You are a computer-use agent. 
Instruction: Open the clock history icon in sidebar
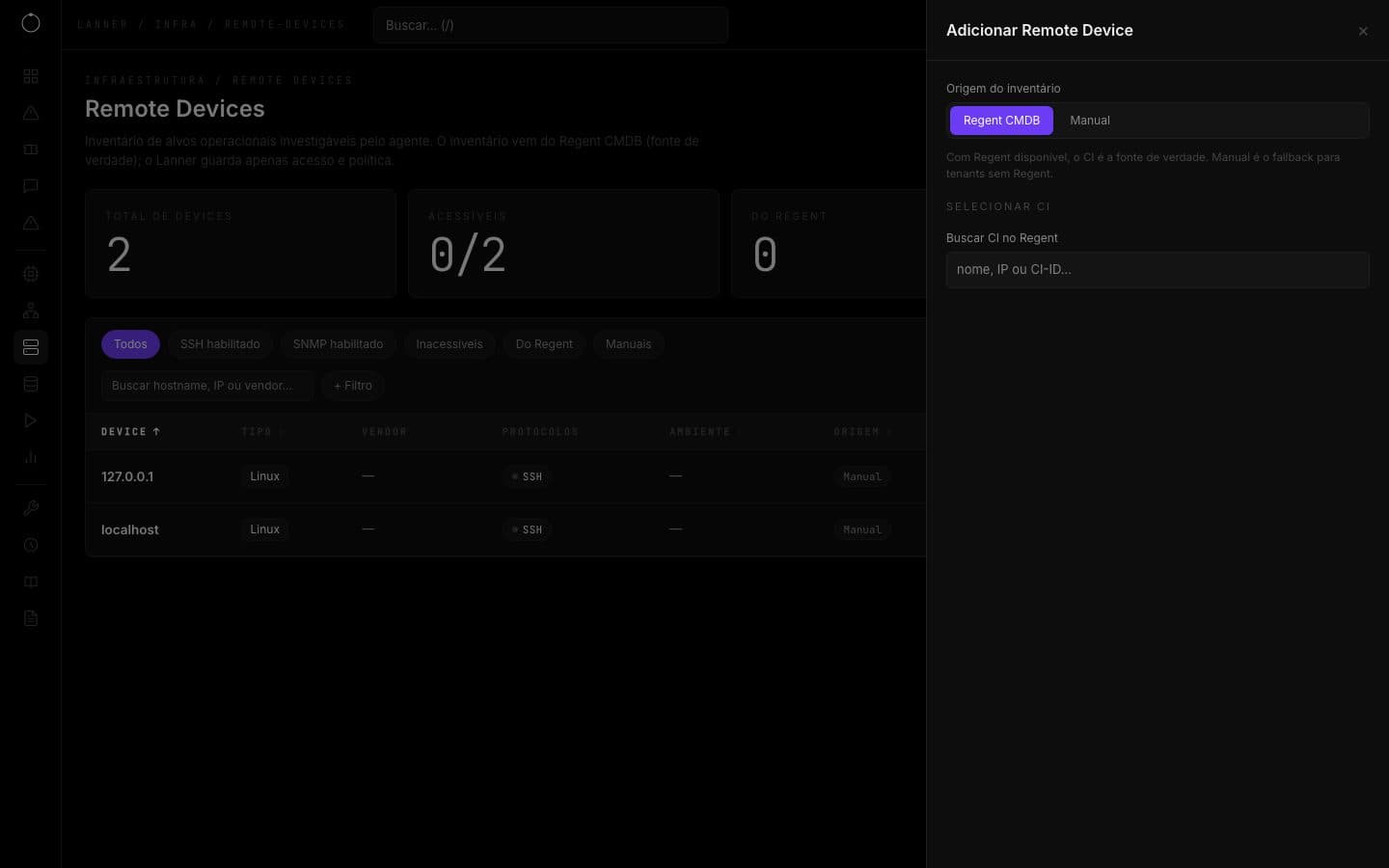[31, 545]
